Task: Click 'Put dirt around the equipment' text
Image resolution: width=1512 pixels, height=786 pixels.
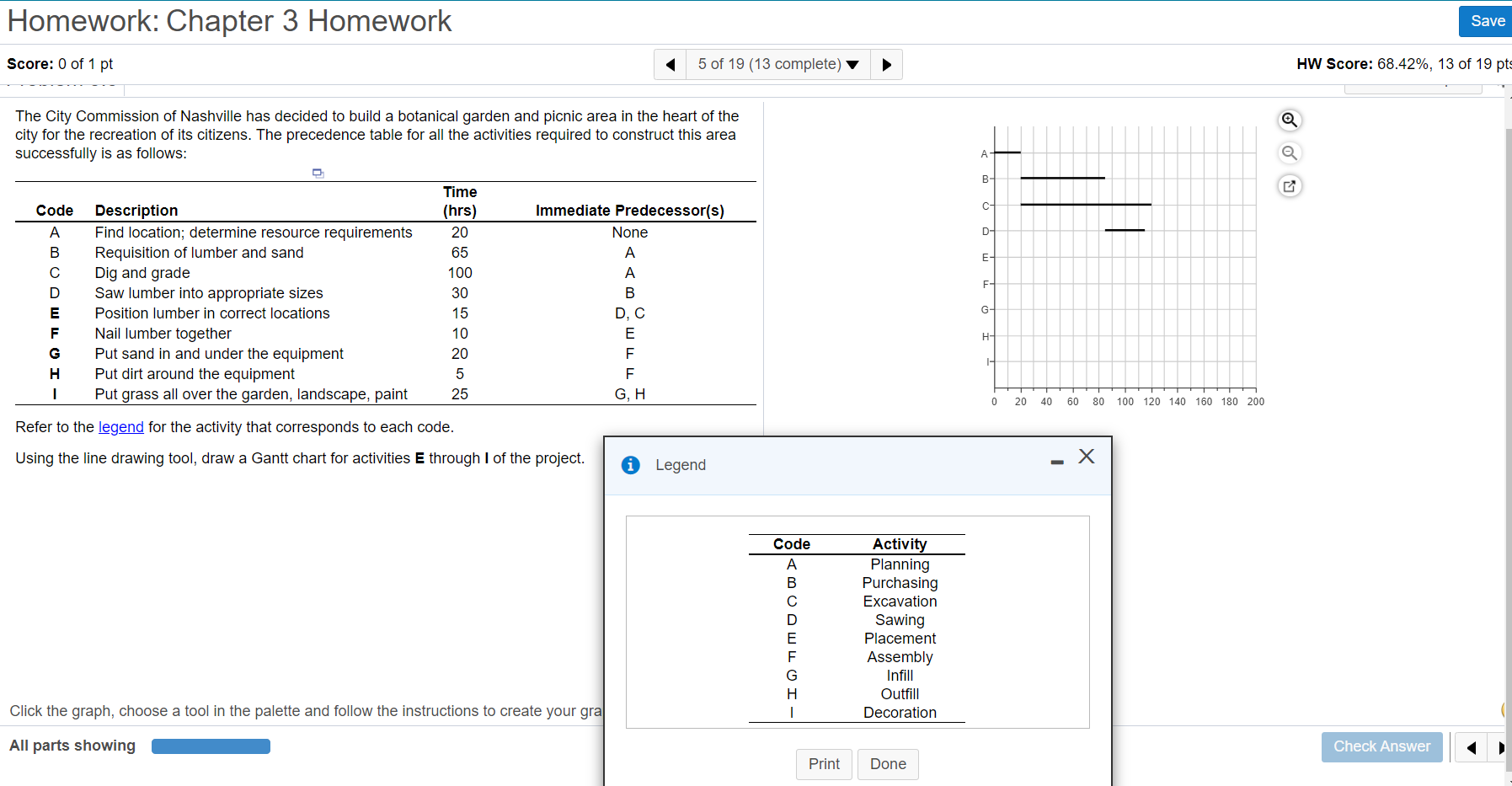Action: tap(195, 374)
